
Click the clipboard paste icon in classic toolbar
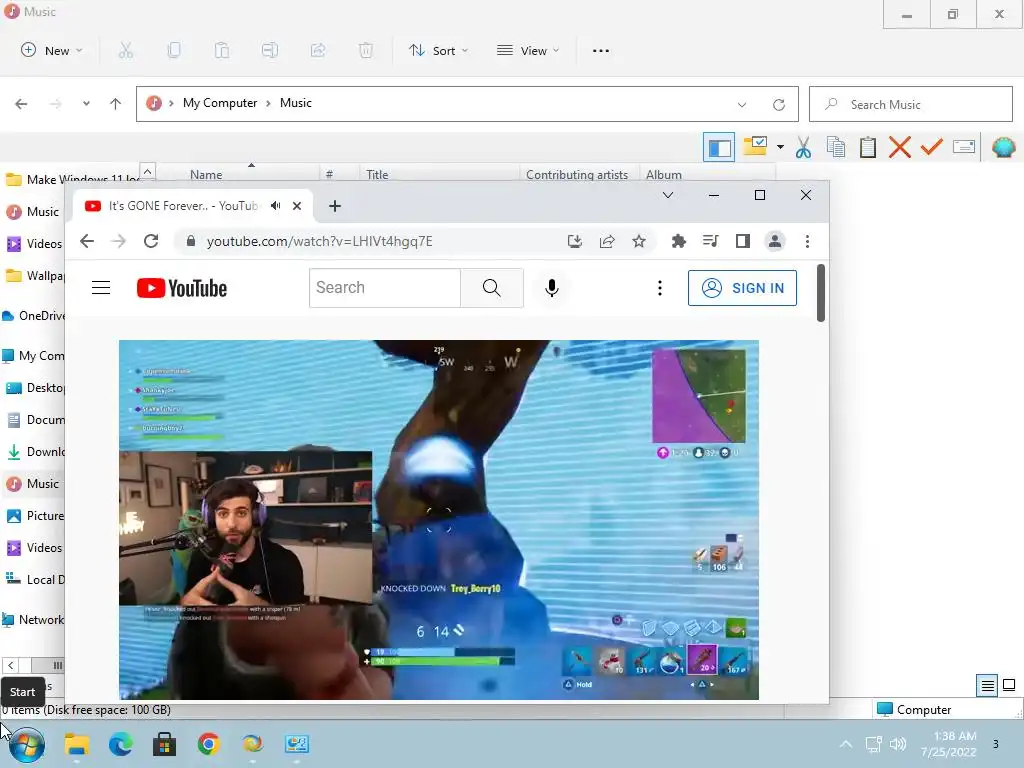[x=868, y=148]
